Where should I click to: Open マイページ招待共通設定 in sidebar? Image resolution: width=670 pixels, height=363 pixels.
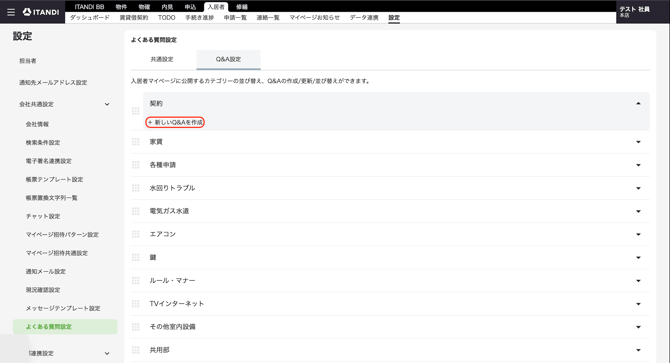pos(57,253)
